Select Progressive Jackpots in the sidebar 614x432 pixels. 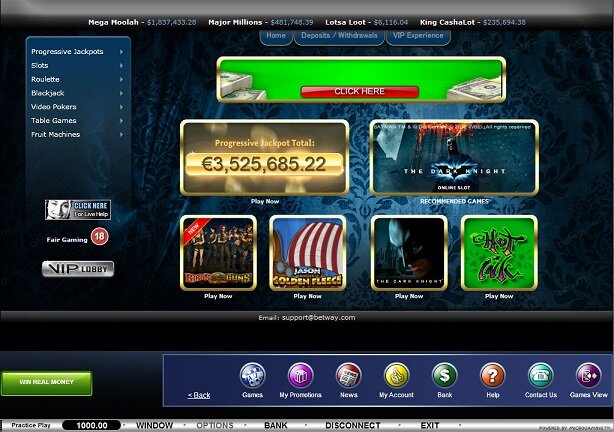click(67, 52)
